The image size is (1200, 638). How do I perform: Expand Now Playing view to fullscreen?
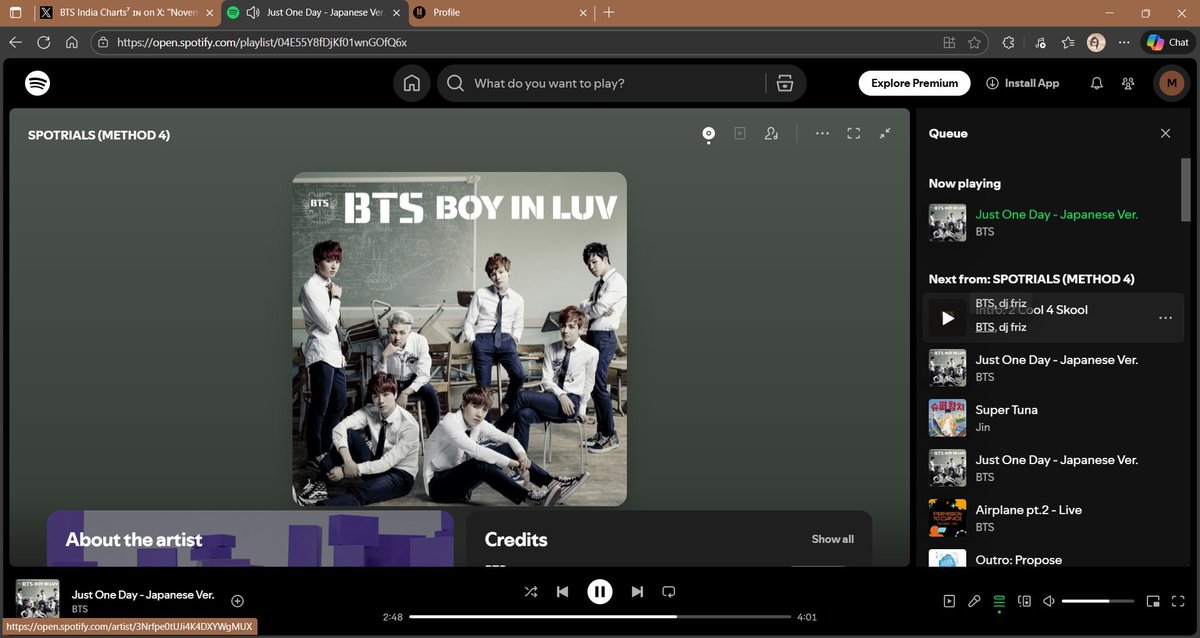tap(854, 133)
